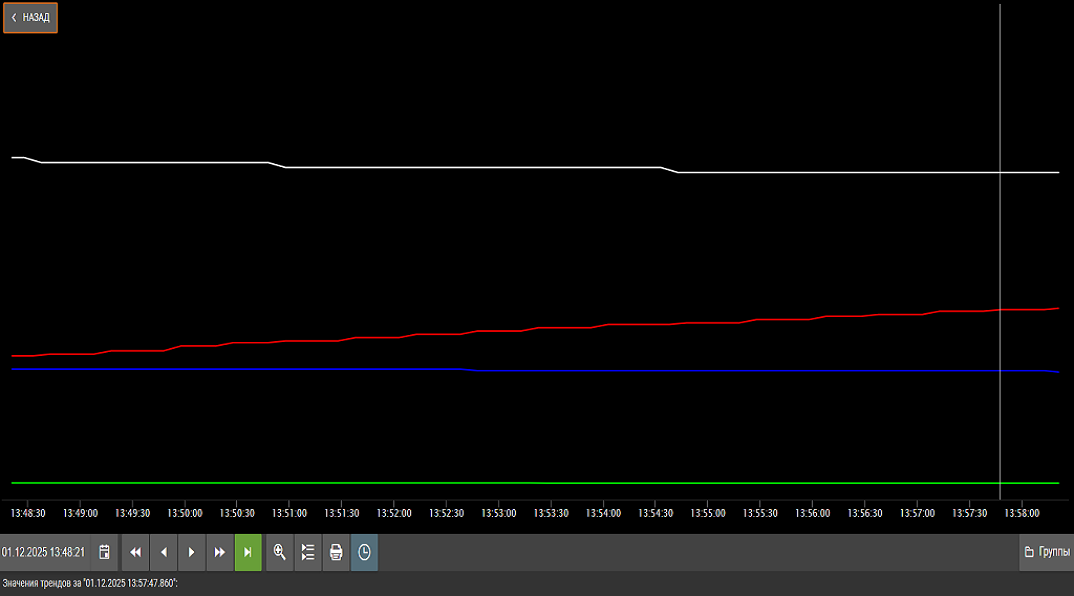Toggle the clock time mode button
1074x596 pixels.
[364, 552]
